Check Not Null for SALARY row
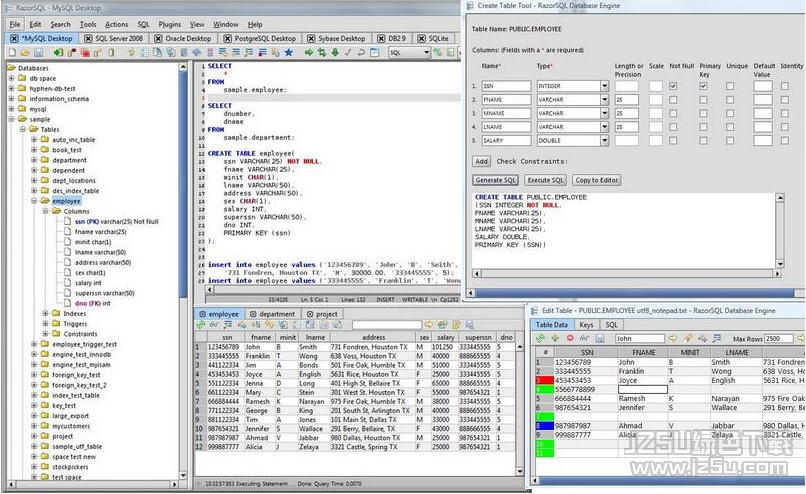Image resolution: width=806 pixels, height=494 pixels. tap(673, 140)
